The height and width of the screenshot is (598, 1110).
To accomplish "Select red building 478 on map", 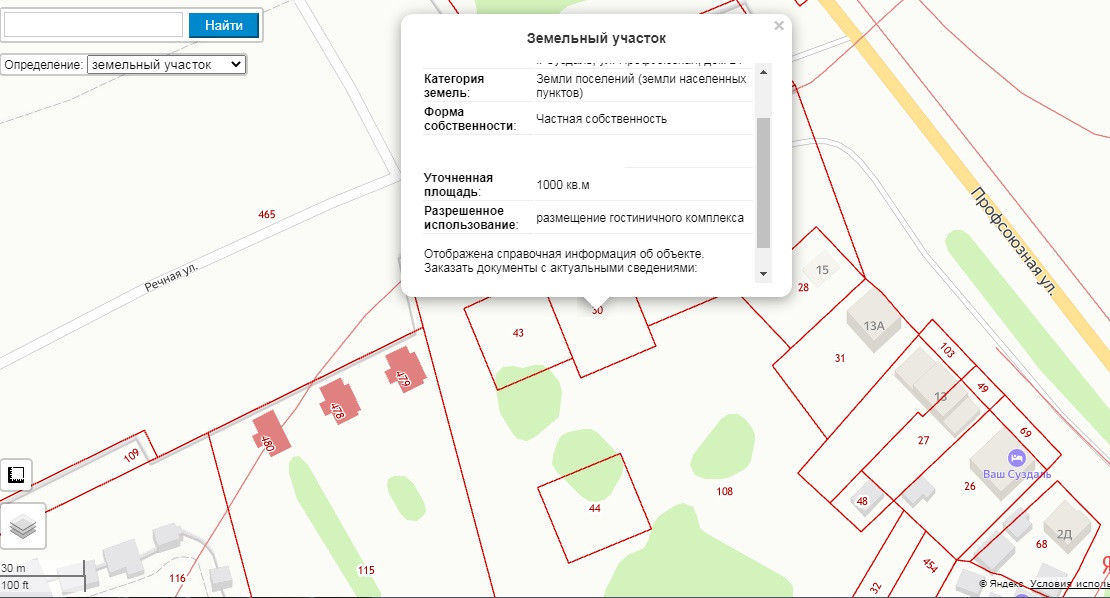I will point(339,402).
